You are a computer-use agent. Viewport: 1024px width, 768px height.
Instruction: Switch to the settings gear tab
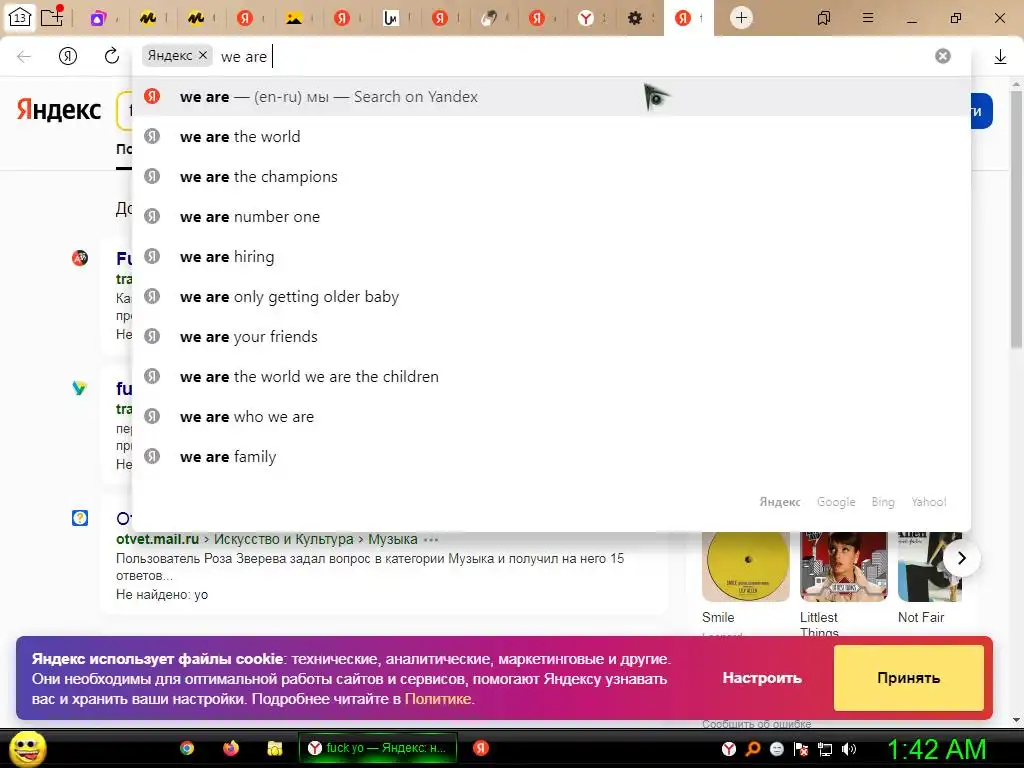click(x=635, y=18)
